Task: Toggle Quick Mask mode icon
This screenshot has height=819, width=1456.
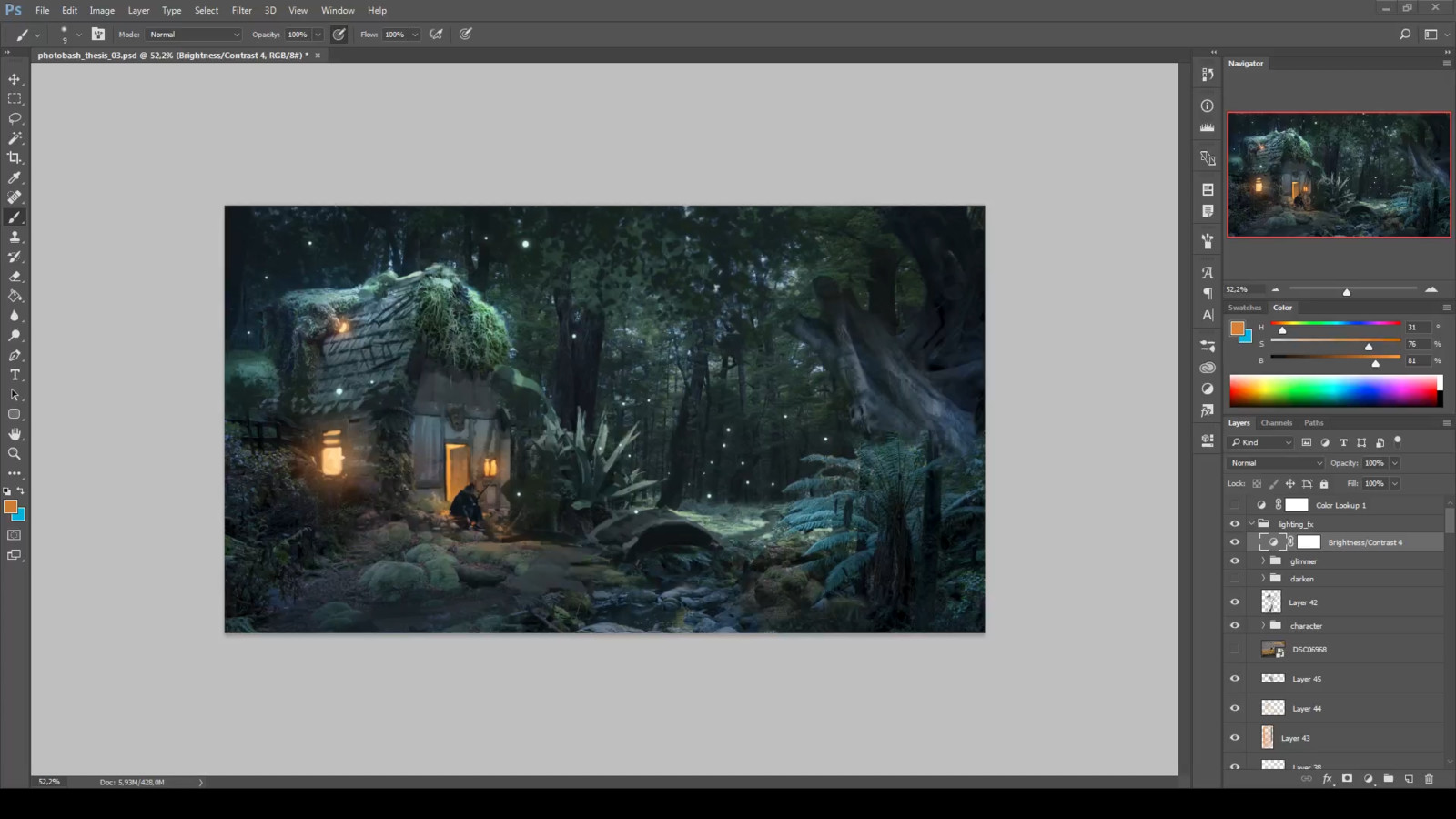Action: (15, 535)
